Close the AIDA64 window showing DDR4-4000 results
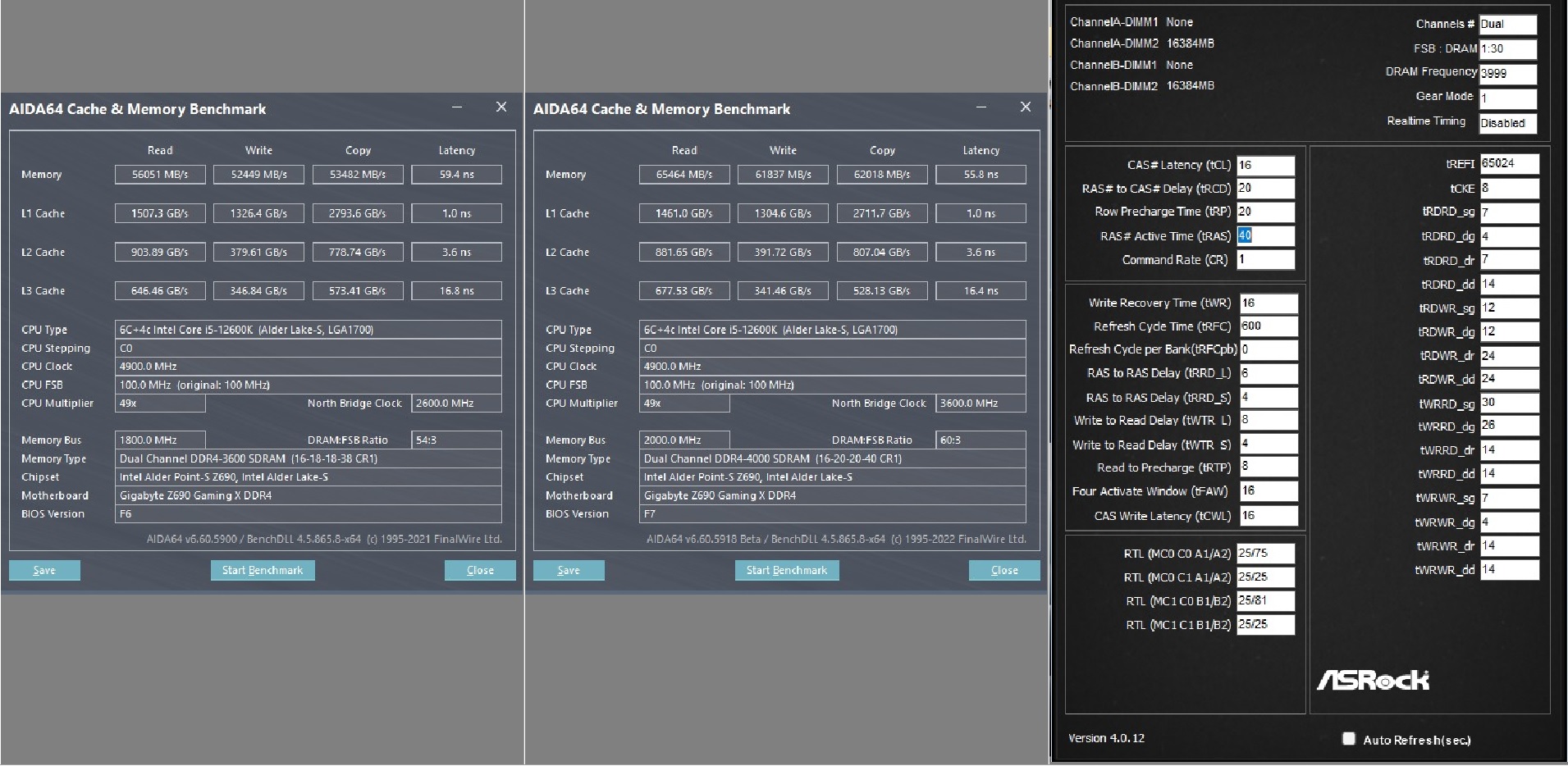This screenshot has width=1568, height=766. (1026, 107)
